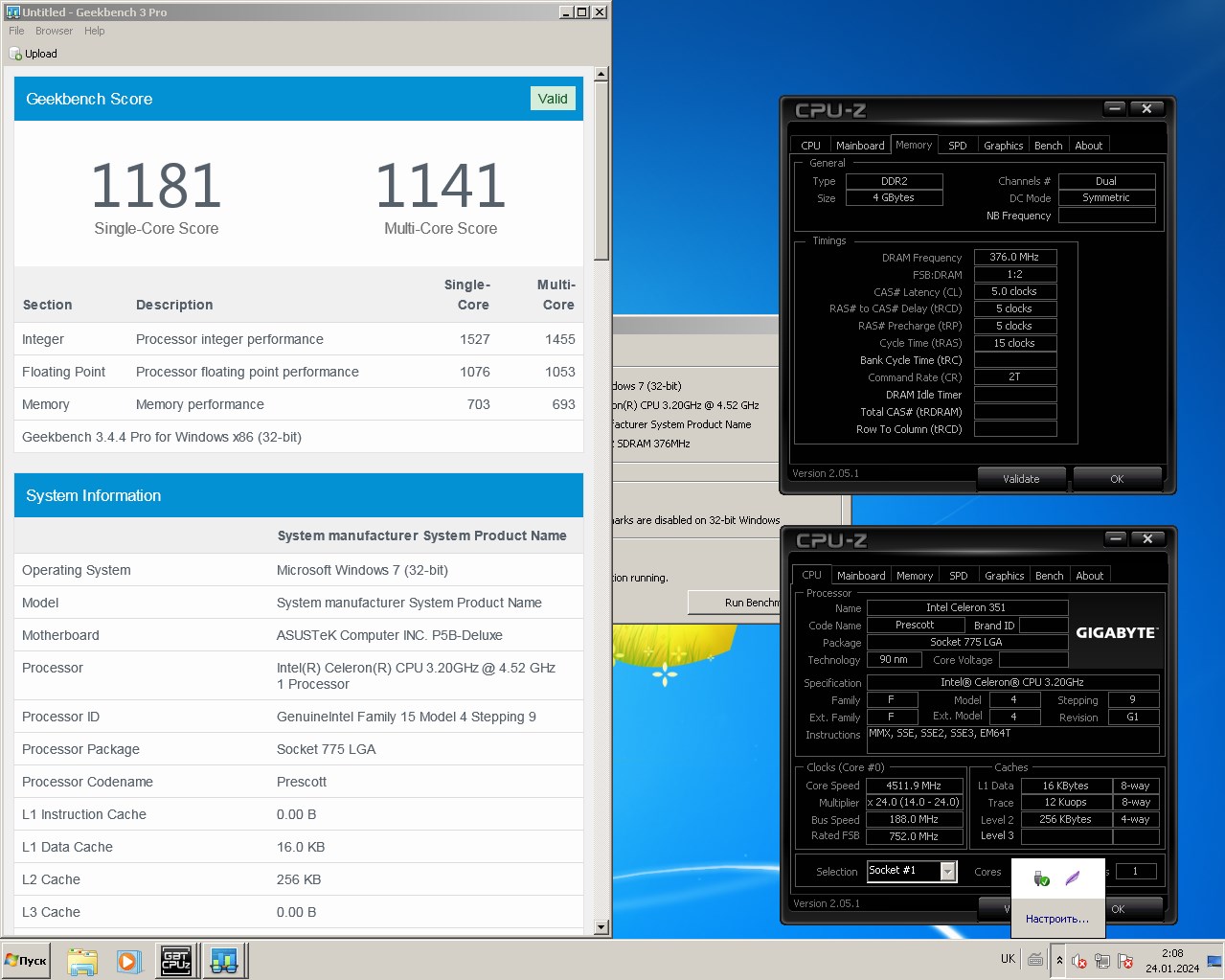Open Memory tab in lower CPU-Z window
The image size is (1225, 980).
click(915, 576)
